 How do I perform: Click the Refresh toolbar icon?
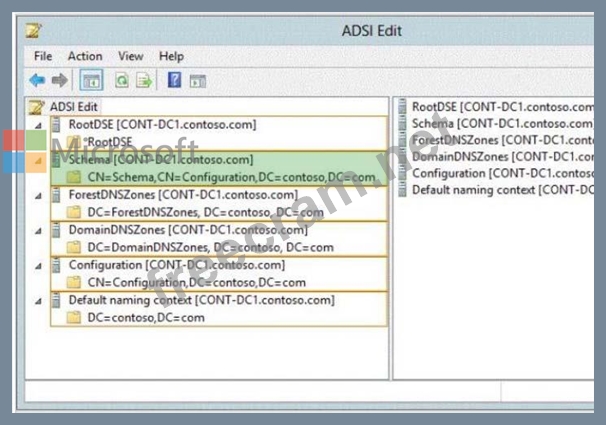point(122,80)
